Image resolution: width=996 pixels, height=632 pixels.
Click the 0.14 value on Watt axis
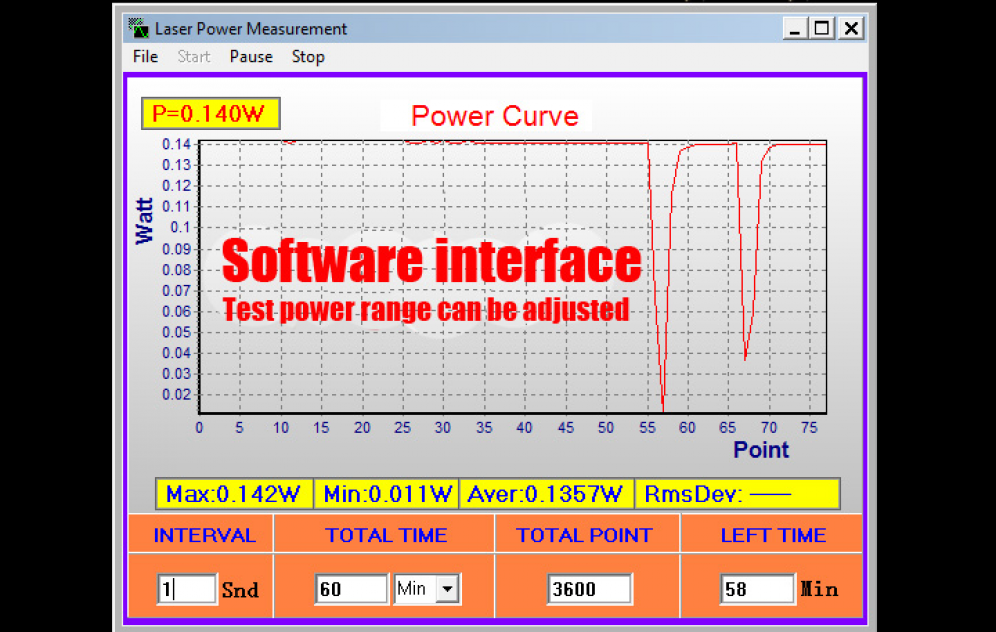pyautogui.click(x=177, y=144)
